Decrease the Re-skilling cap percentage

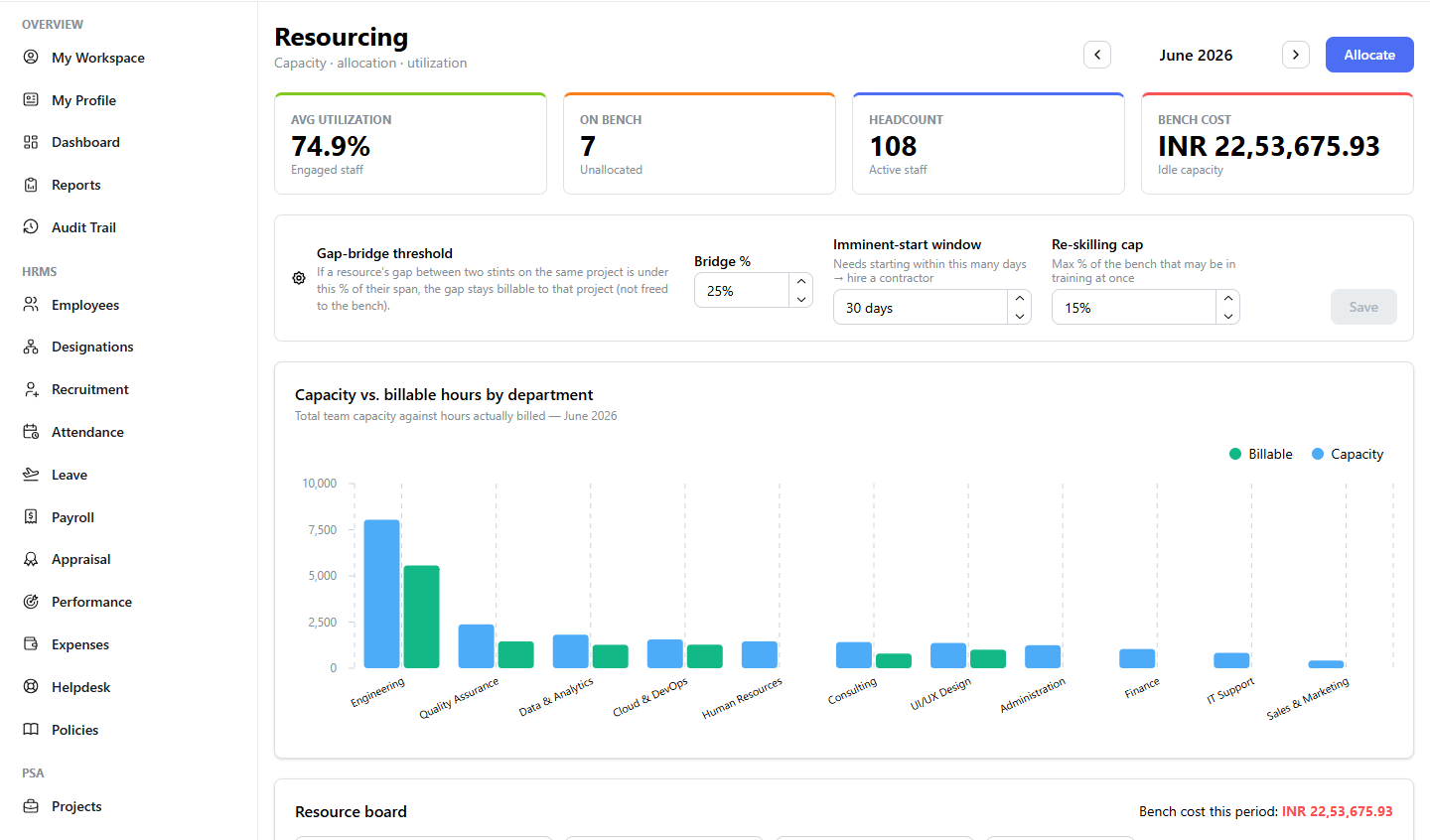point(1228,316)
